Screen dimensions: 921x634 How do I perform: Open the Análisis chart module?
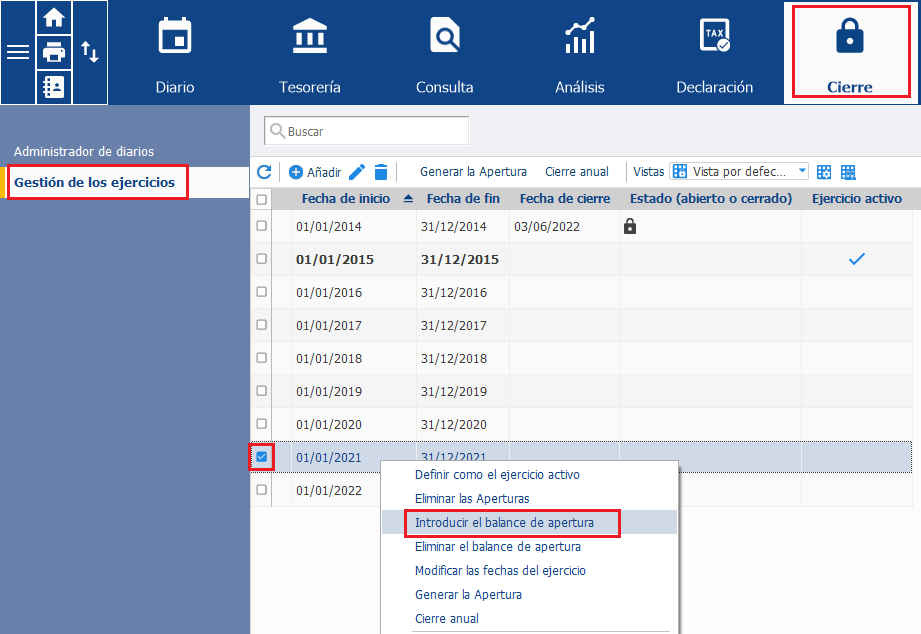coord(580,55)
